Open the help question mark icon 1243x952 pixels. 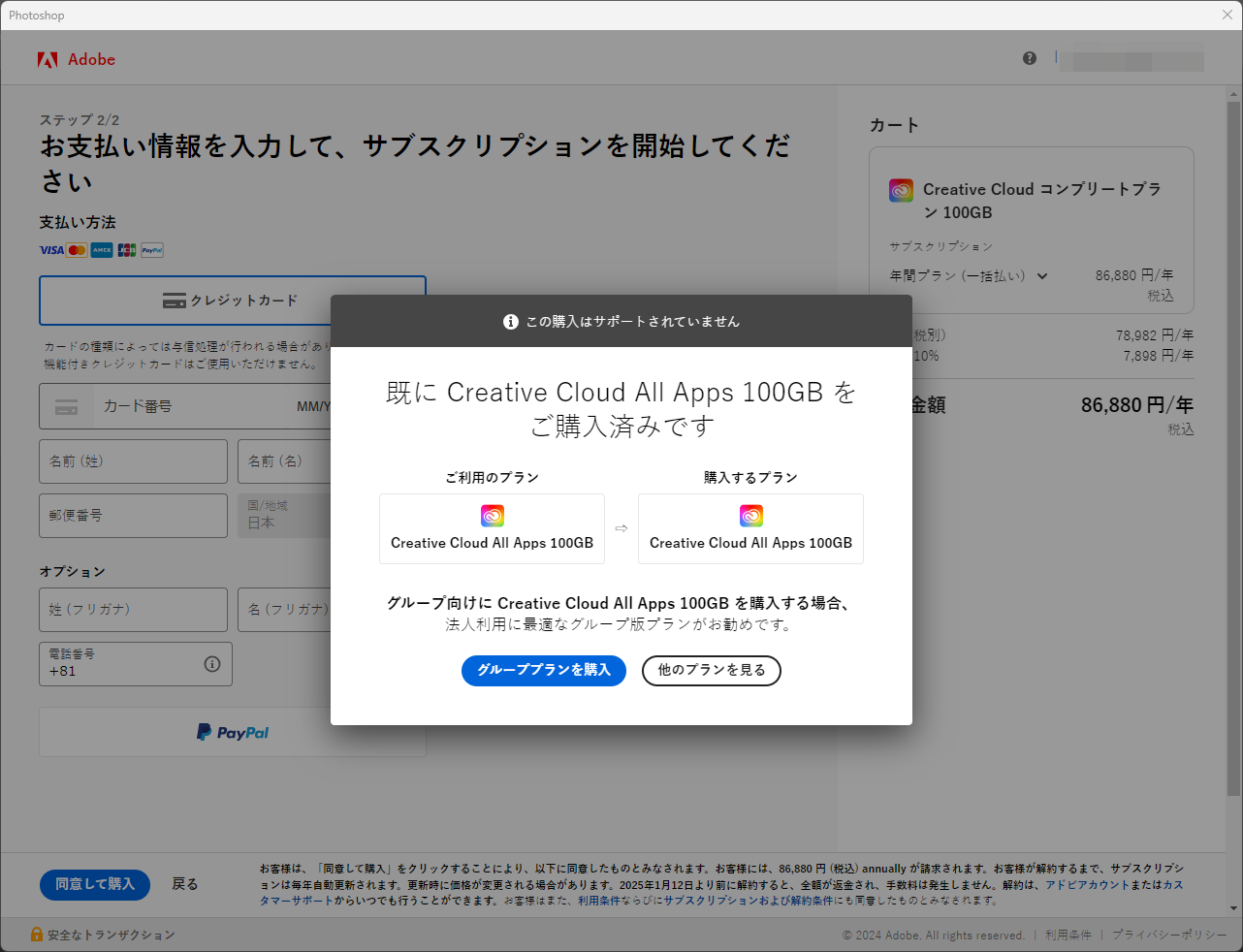(1030, 58)
